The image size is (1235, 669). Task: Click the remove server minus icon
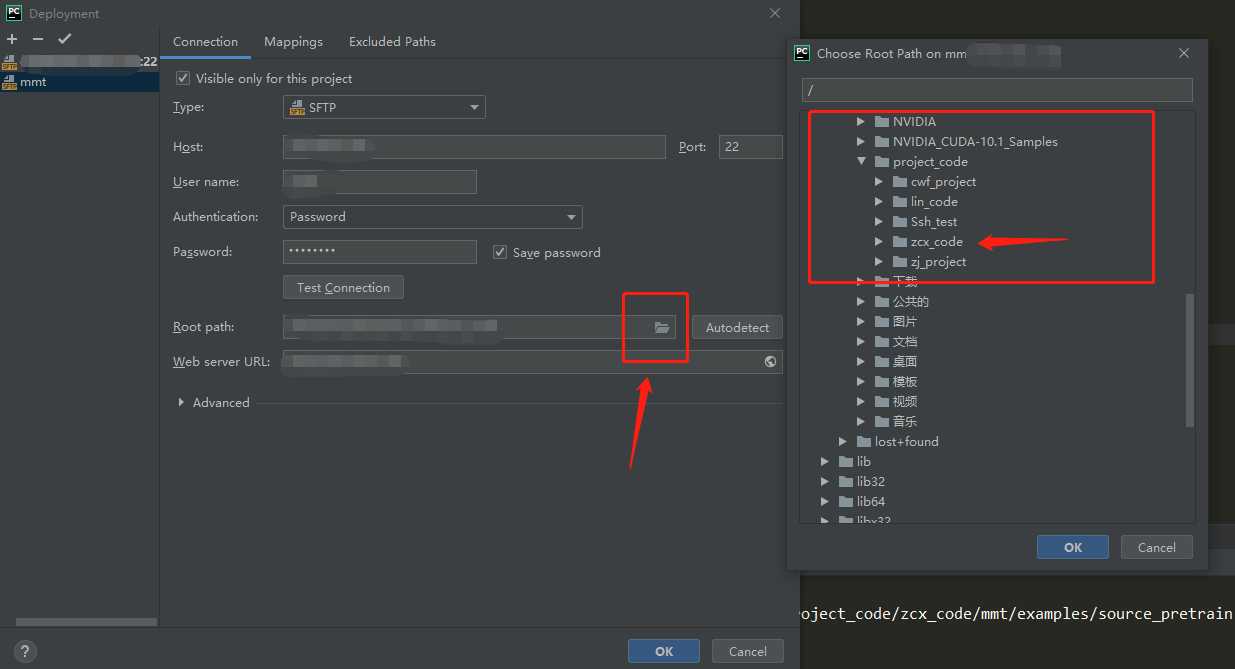[38, 39]
